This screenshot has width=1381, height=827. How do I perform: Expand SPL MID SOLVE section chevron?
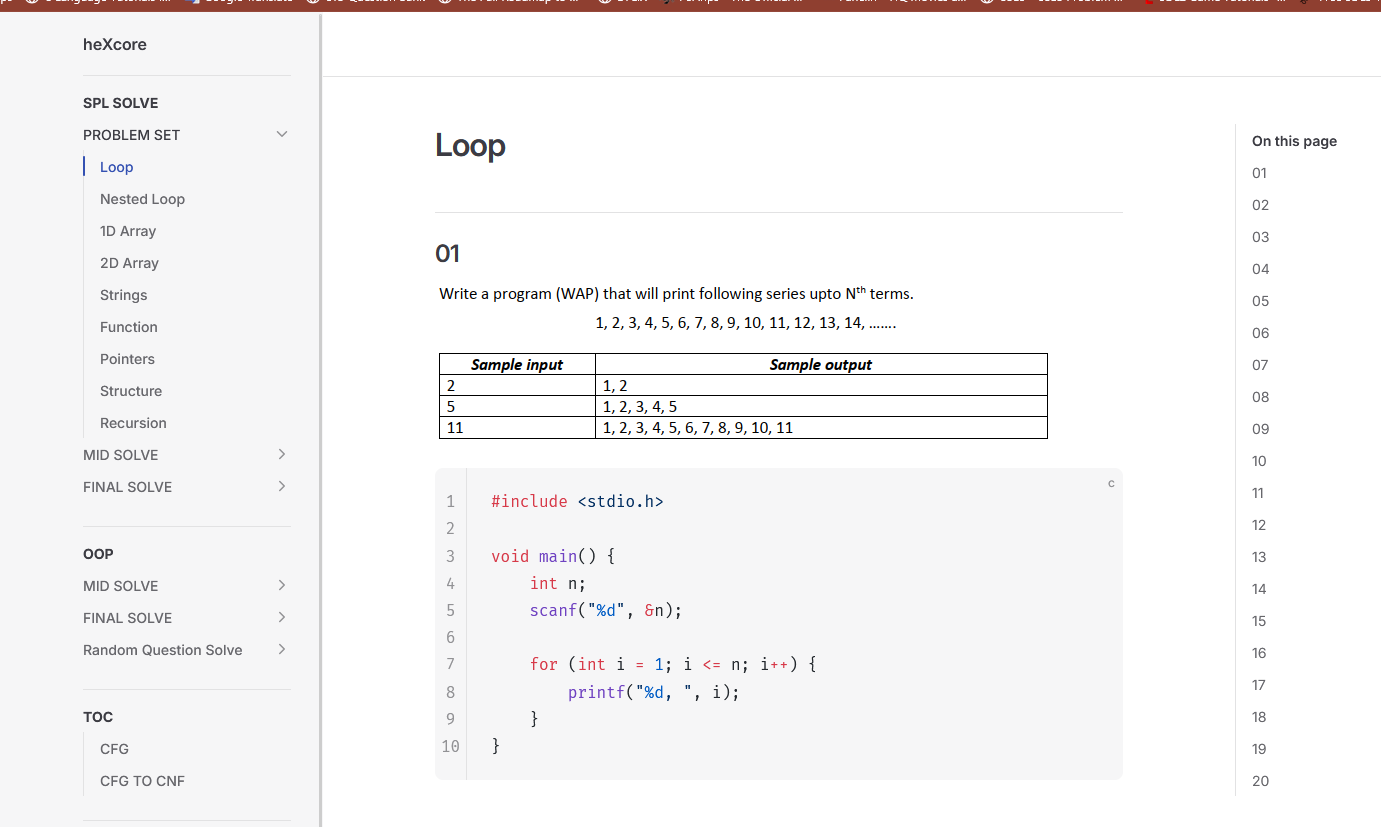(x=282, y=454)
